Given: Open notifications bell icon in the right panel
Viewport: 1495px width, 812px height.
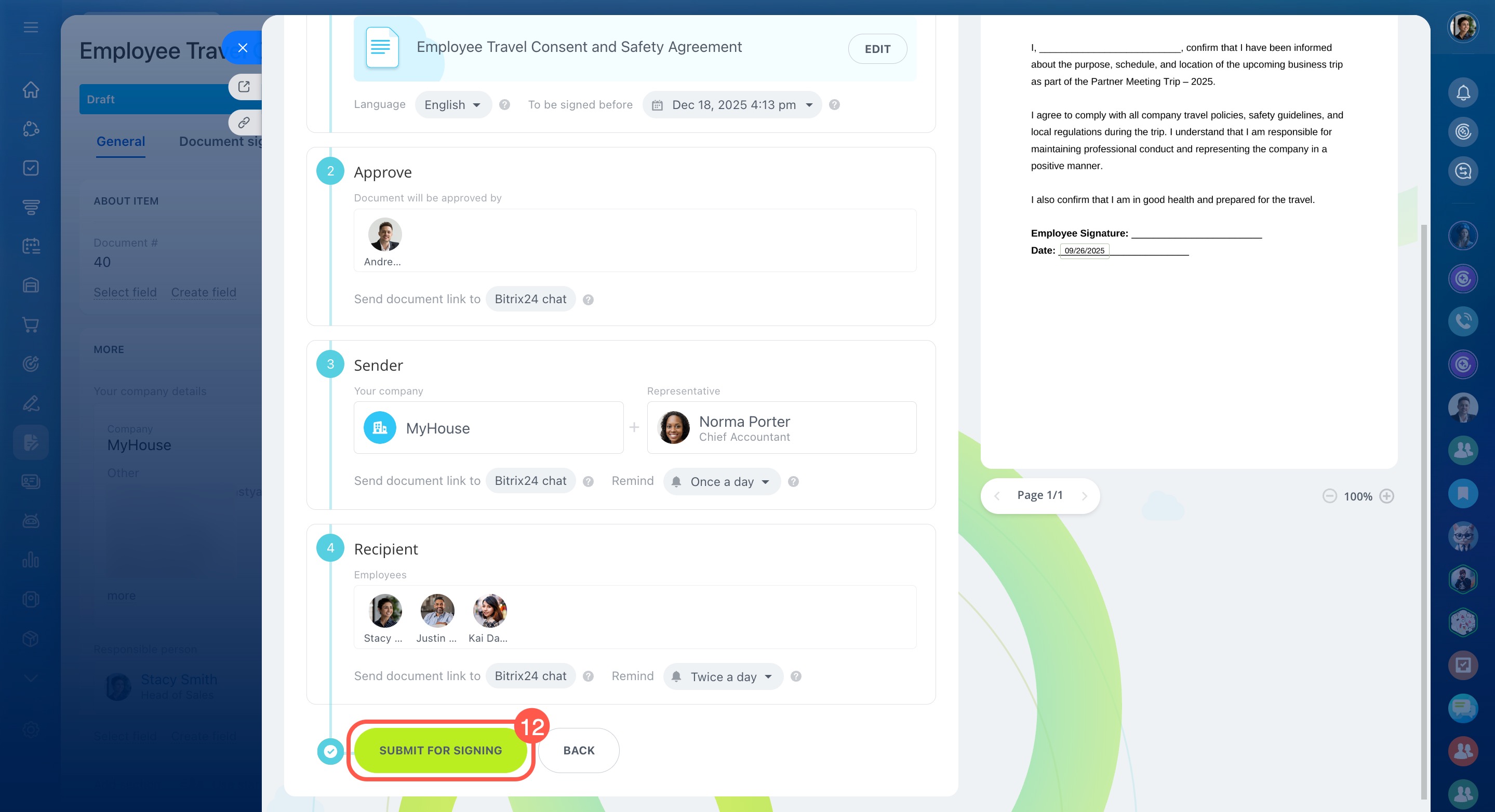Looking at the screenshot, I should click(x=1463, y=93).
